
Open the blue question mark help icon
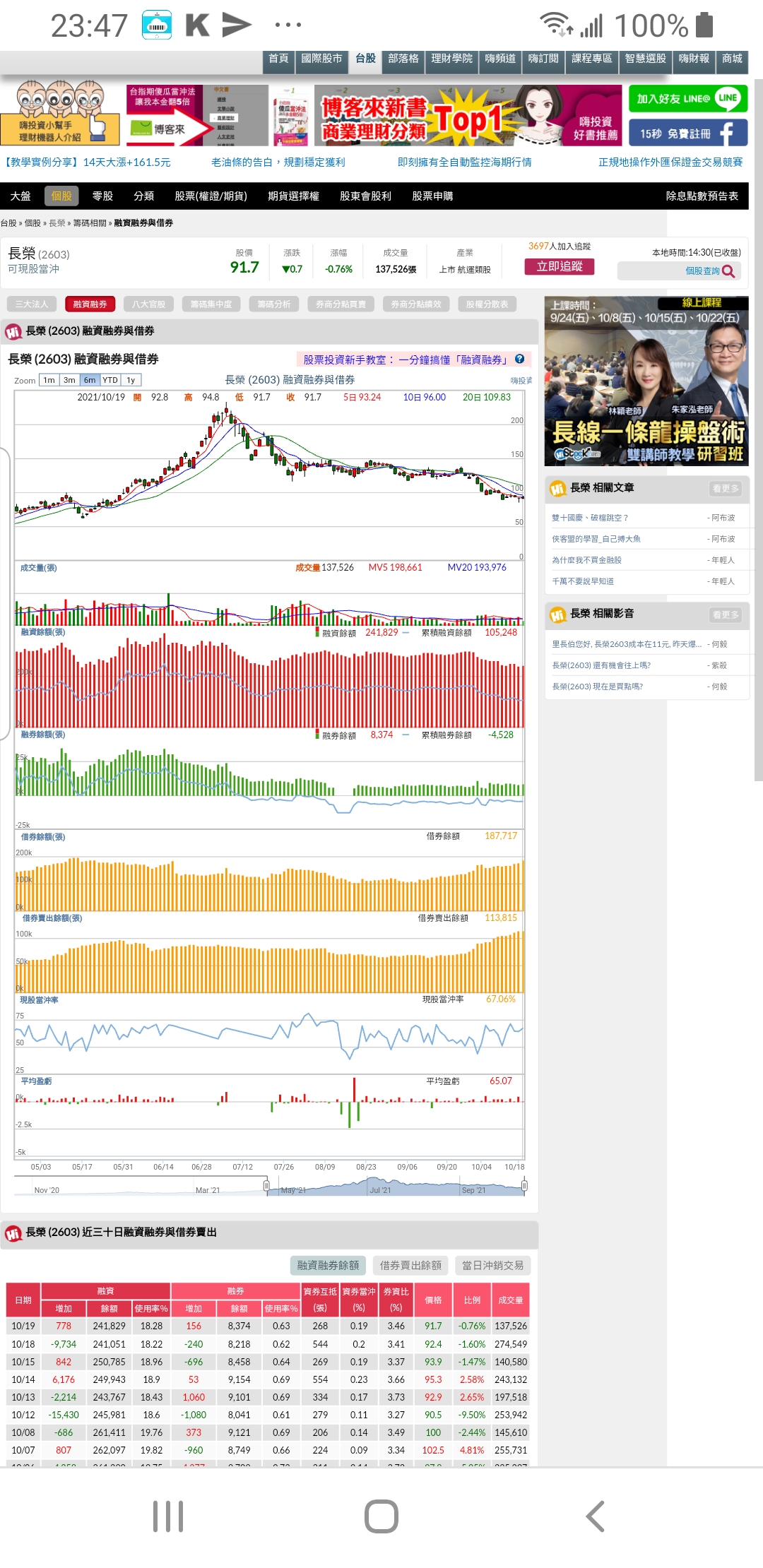click(520, 359)
